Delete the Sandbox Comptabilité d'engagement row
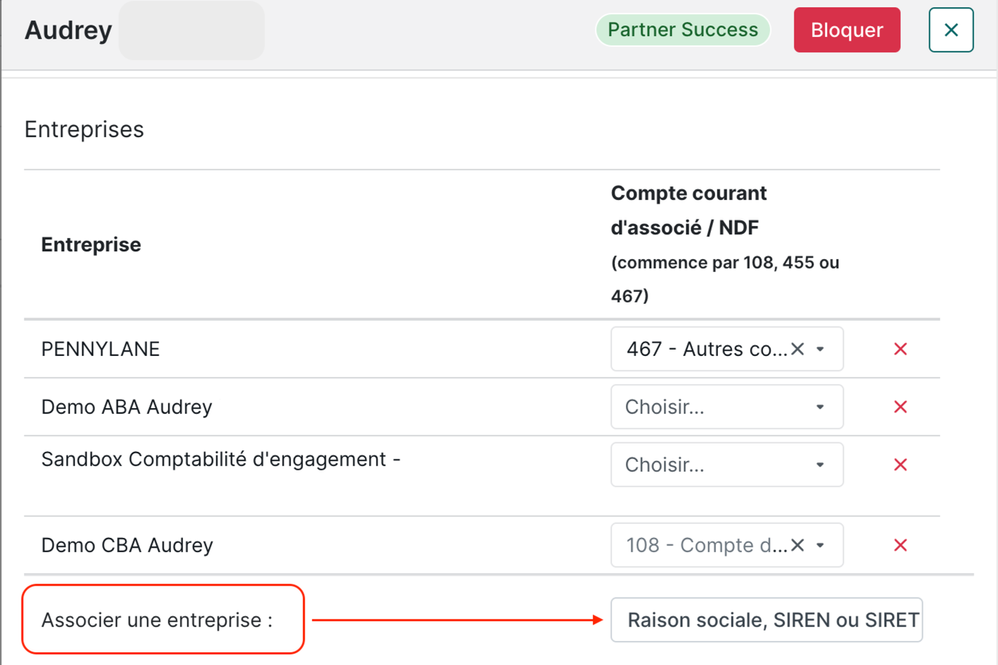 900,465
